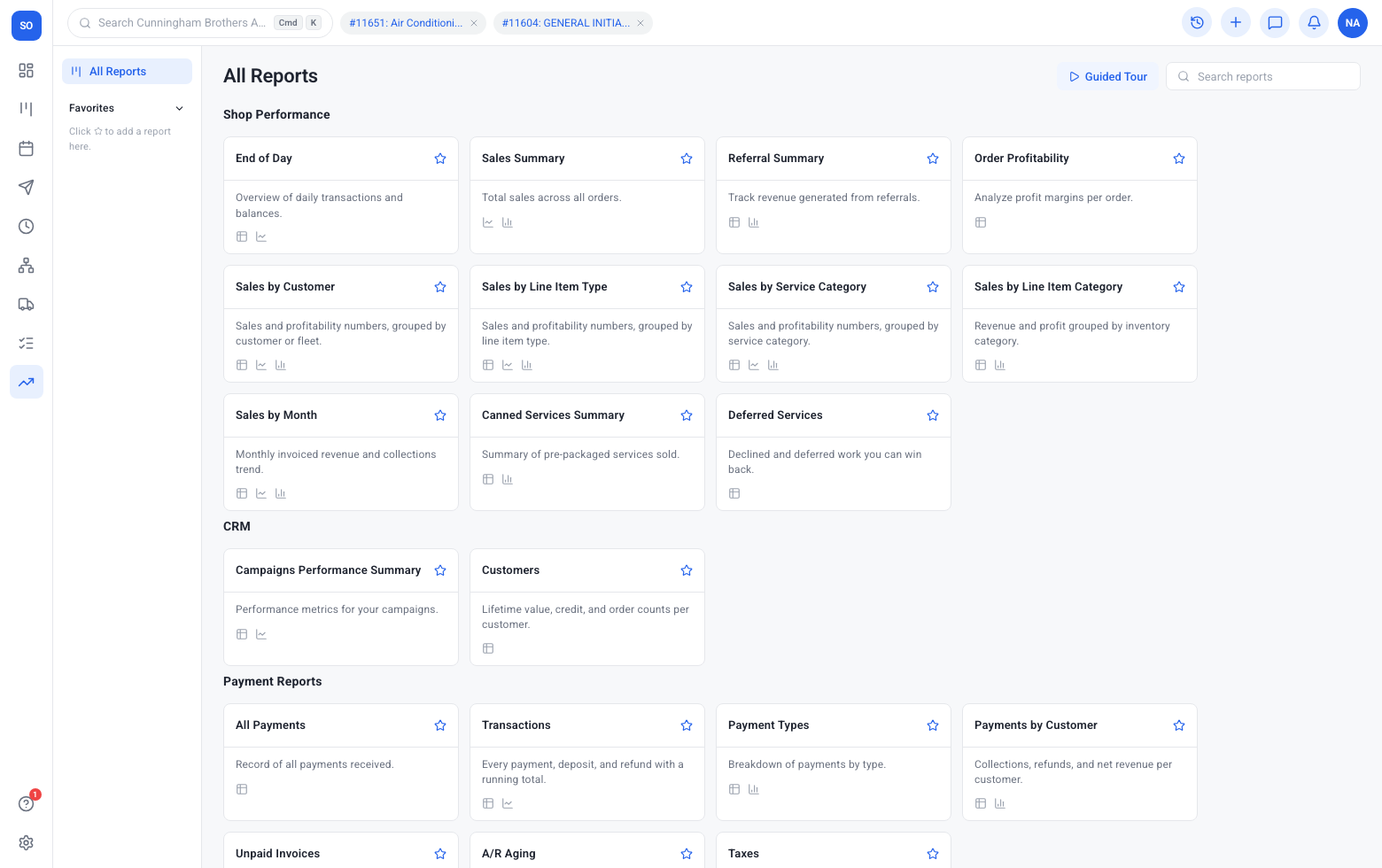
Task: Select the trending-line reports icon in the sidebar
Action: 27,382
